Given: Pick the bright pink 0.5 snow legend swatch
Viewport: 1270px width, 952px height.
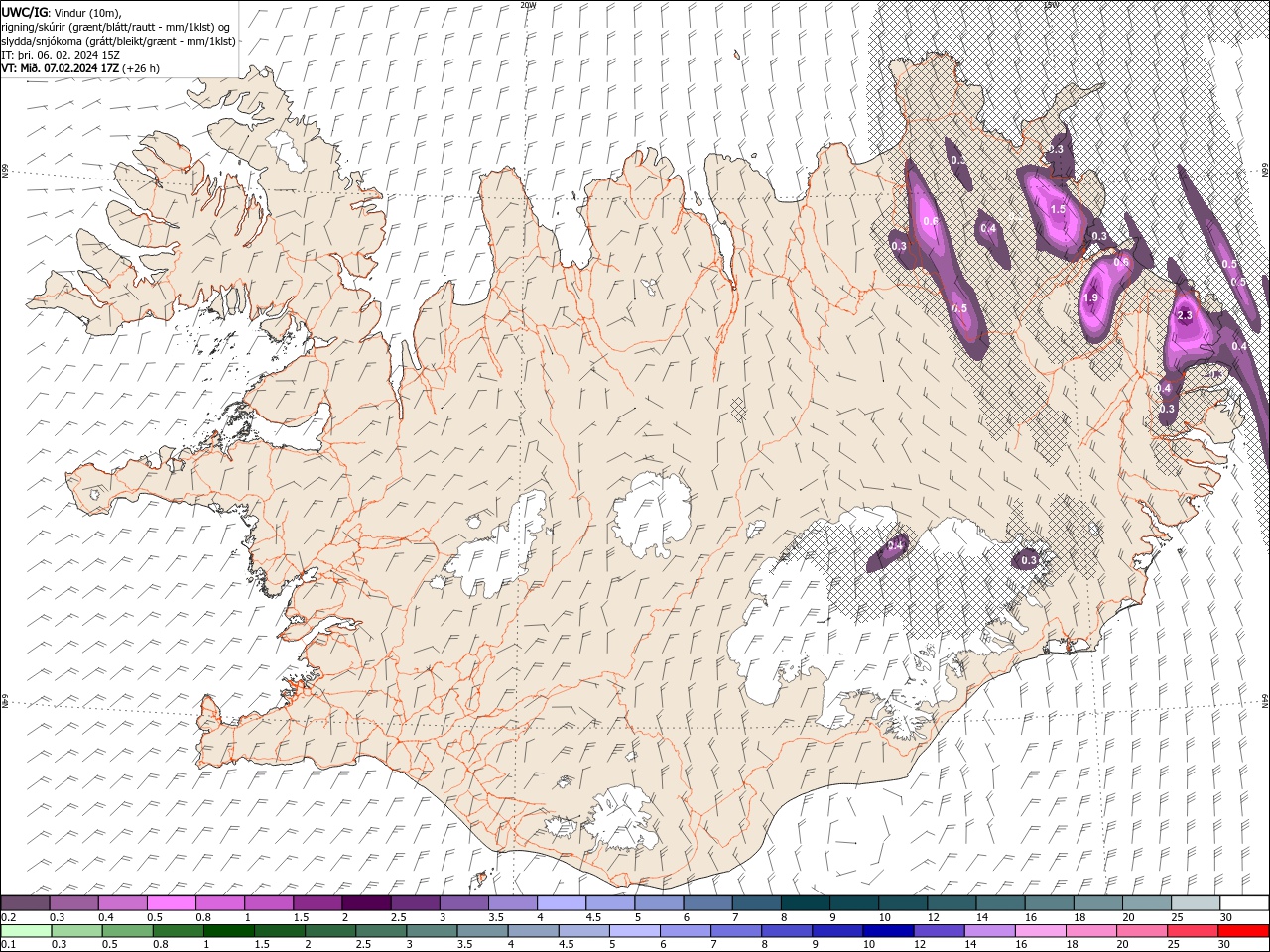Looking at the screenshot, I should 171,903.
